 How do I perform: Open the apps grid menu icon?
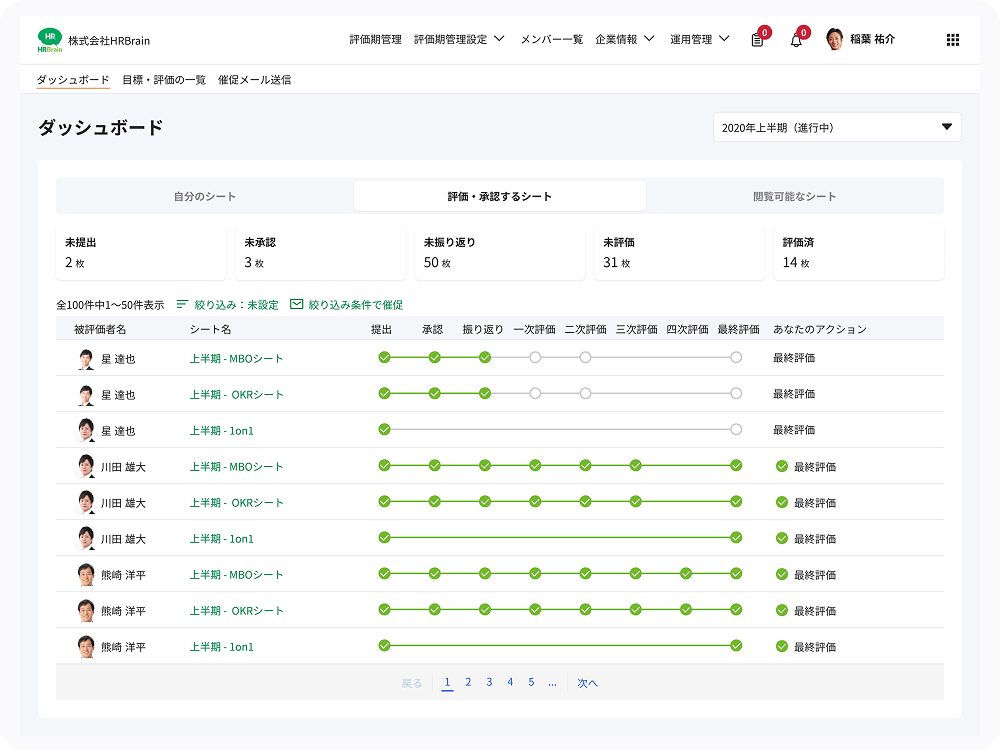952,40
